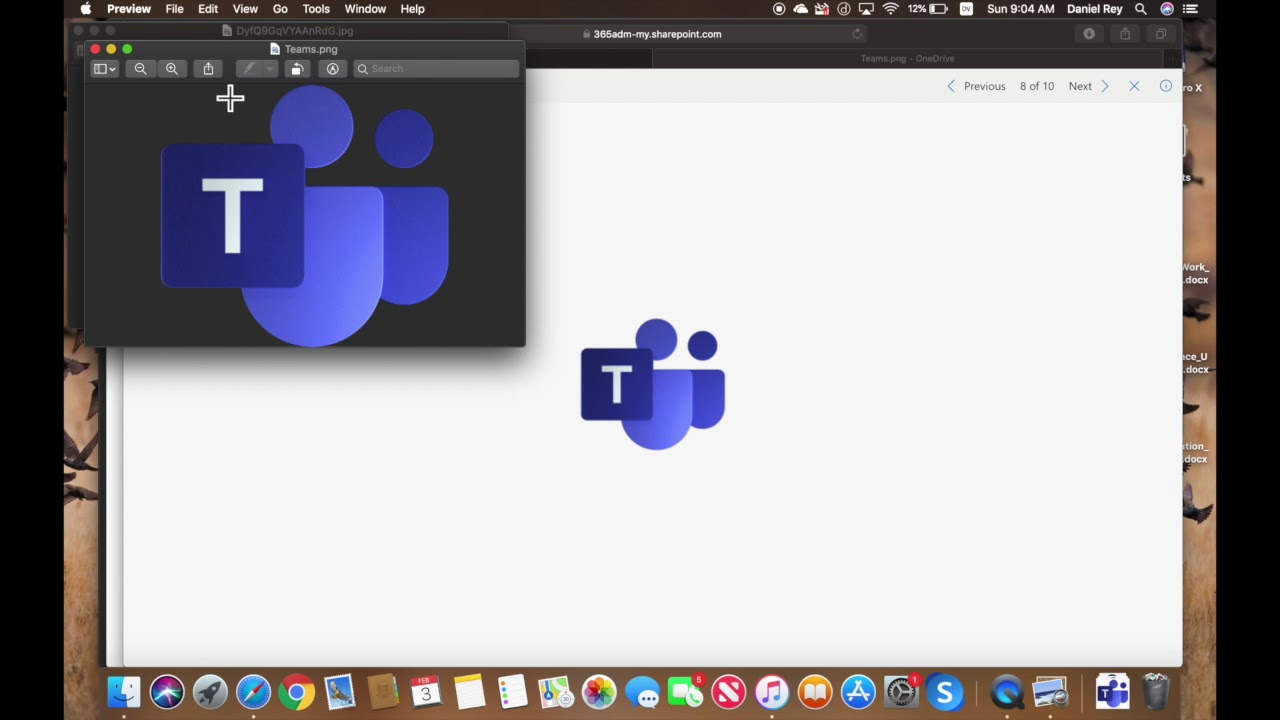Open System Preferences from the Dock
Image resolution: width=1280 pixels, height=720 pixels.
point(901,691)
